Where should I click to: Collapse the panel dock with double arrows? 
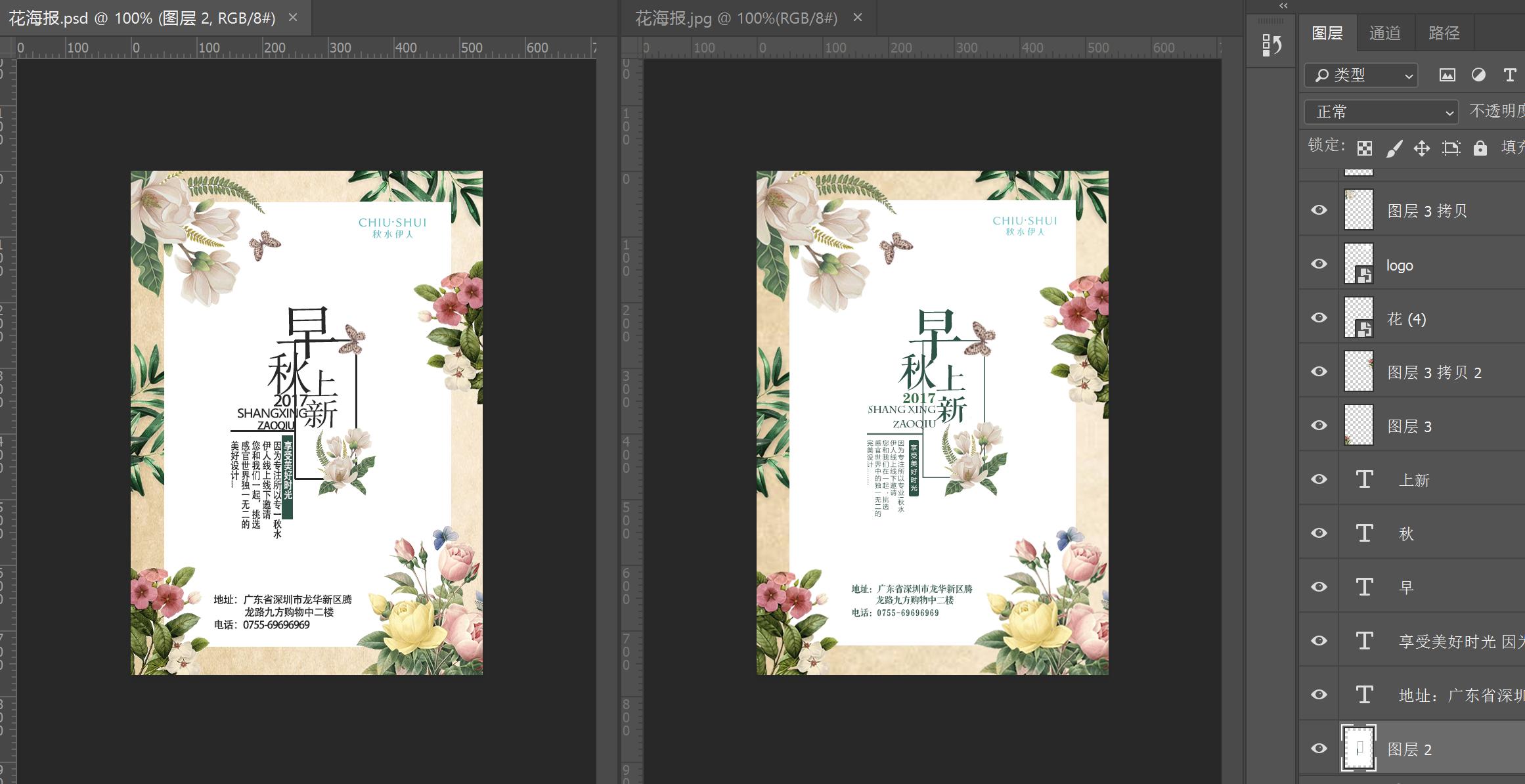pyautogui.click(x=1283, y=6)
